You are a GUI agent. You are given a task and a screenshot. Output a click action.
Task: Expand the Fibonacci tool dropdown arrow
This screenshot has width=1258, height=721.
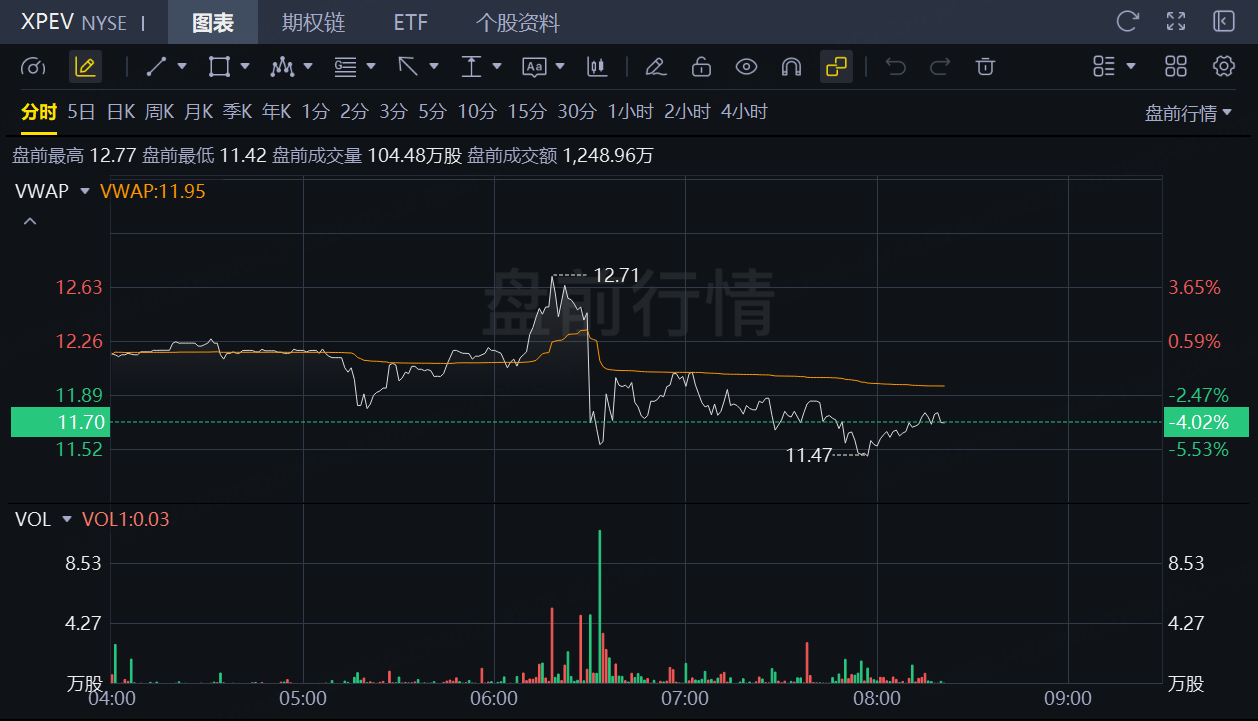371,67
